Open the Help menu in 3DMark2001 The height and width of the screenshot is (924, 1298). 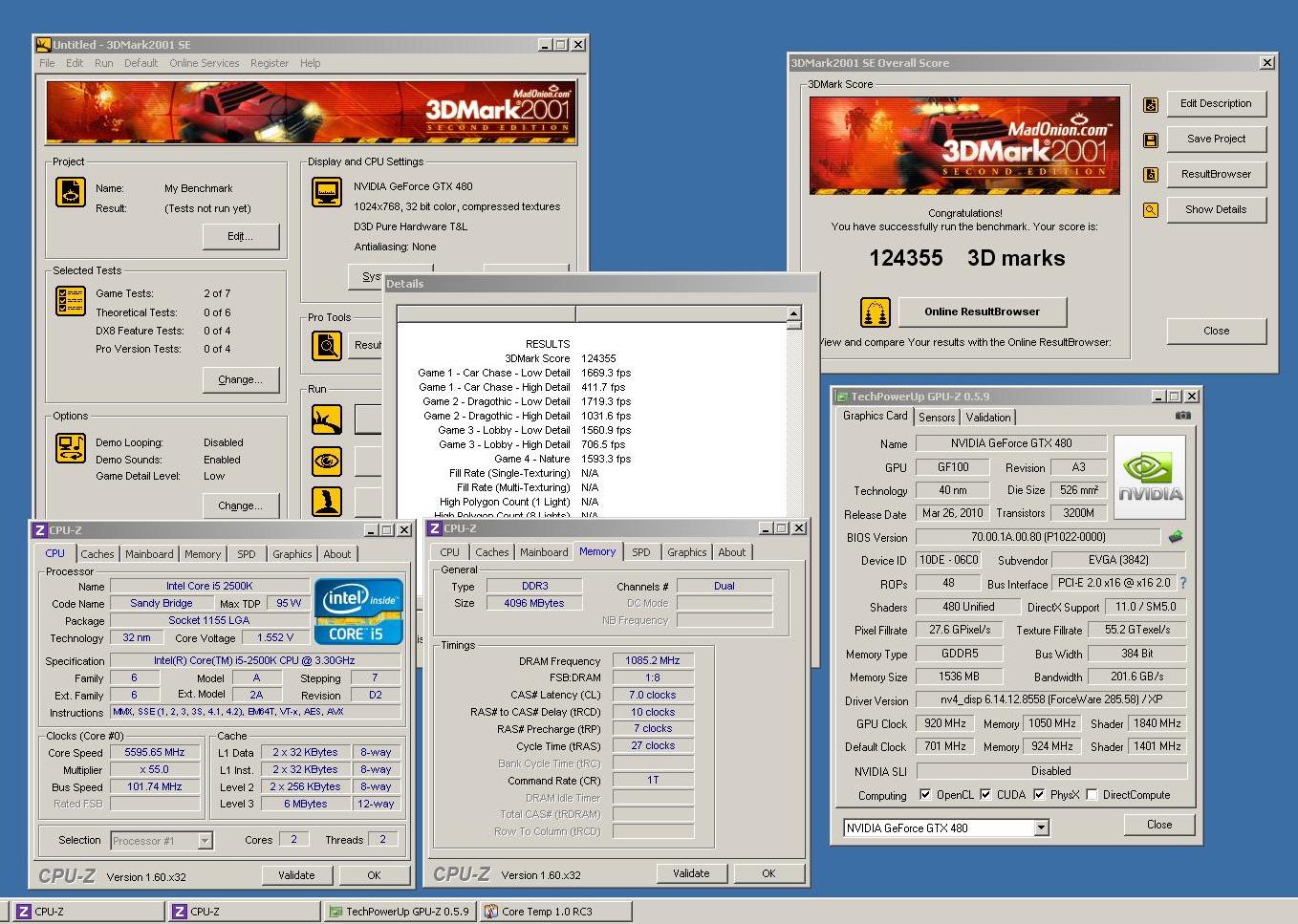(310, 63)
